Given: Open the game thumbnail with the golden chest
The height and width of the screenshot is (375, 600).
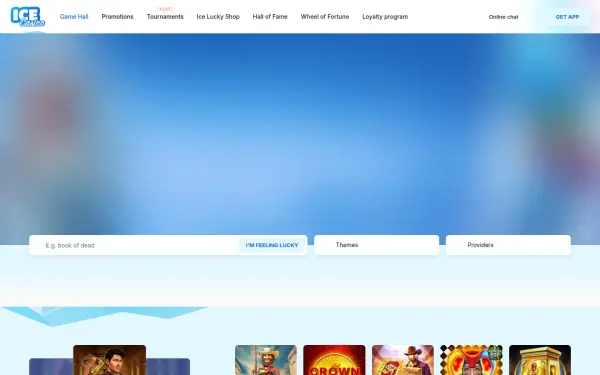Looking at the screenshot, I should [540, 360].
